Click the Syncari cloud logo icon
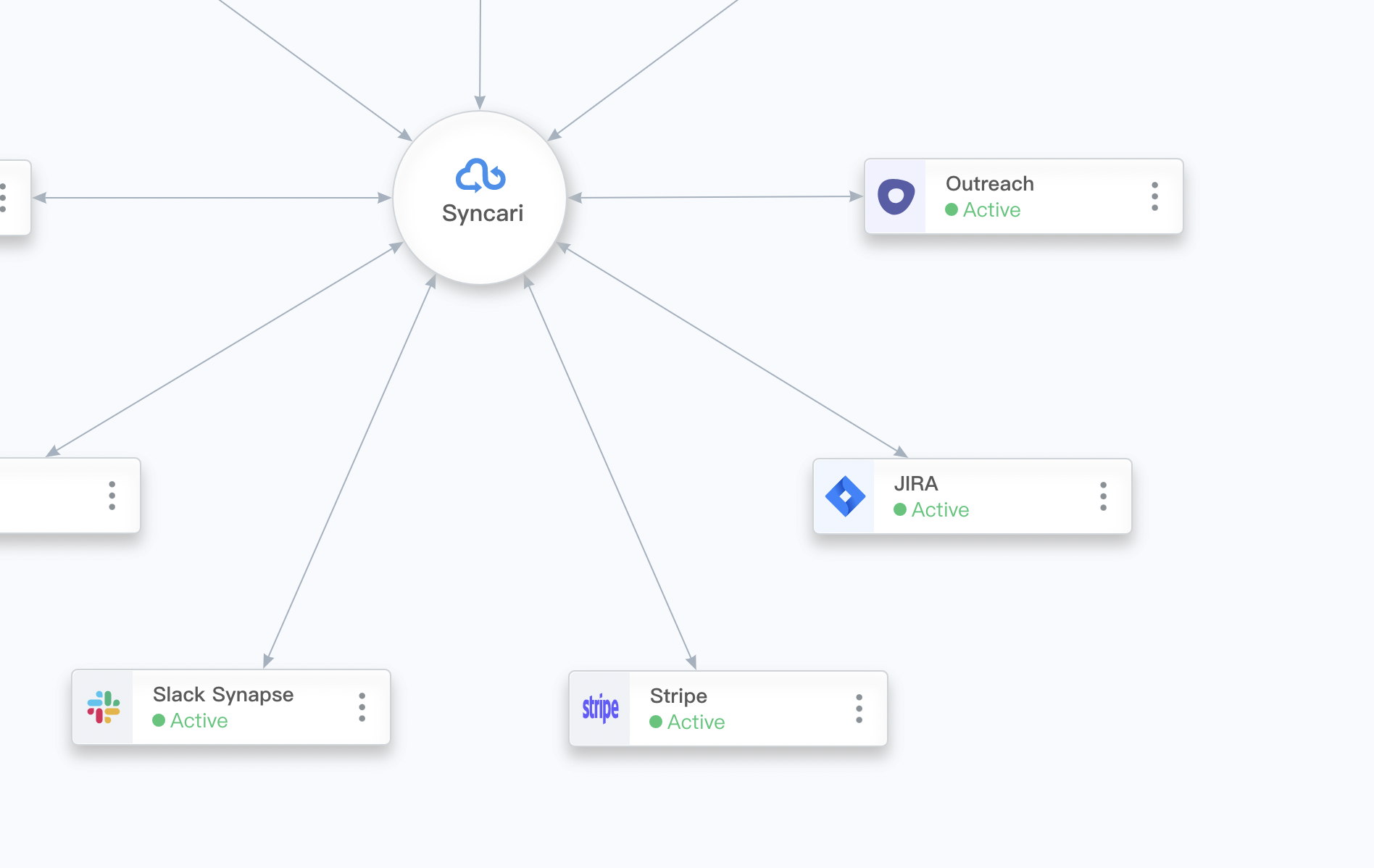Viewport: 1374px width, 868px height. click(480, 175)
